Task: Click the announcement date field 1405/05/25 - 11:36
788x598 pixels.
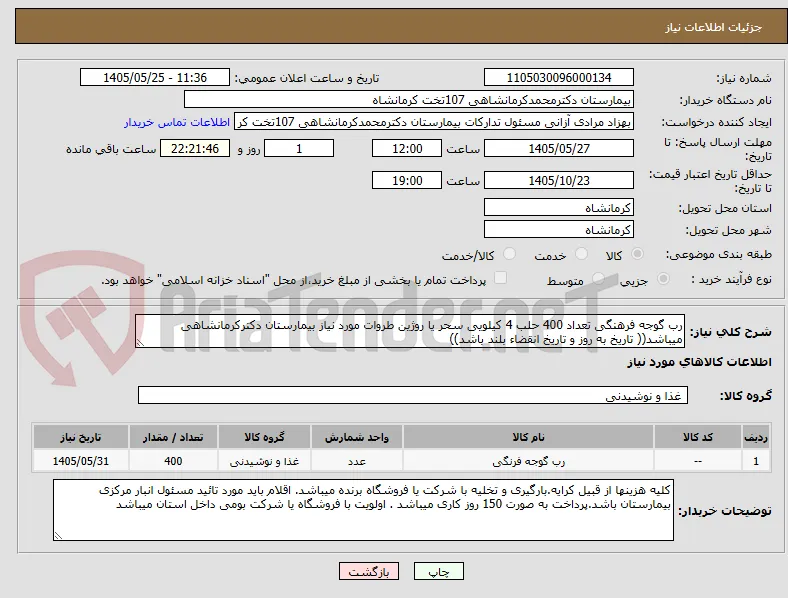Action: (155, 77)
